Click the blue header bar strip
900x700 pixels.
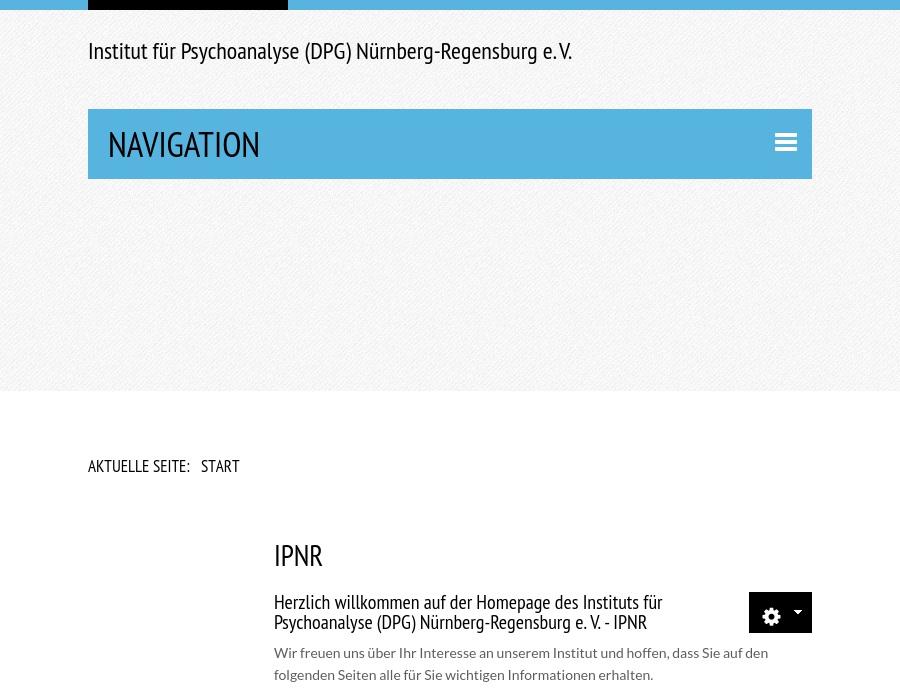click(x=550, y=4)
